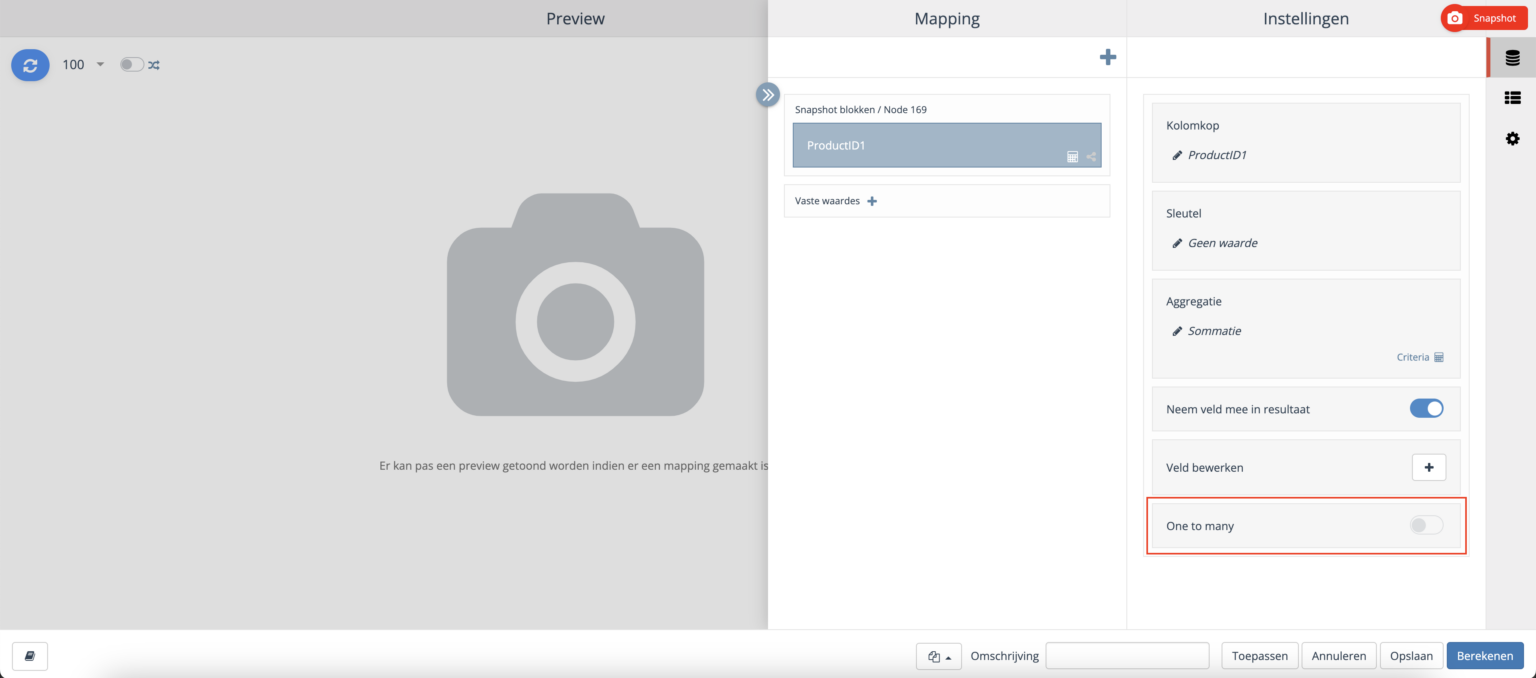The height and width of the screenshot is (678, 1536).
Task: Click the red Snapshot button
Action: (1484, 18)
